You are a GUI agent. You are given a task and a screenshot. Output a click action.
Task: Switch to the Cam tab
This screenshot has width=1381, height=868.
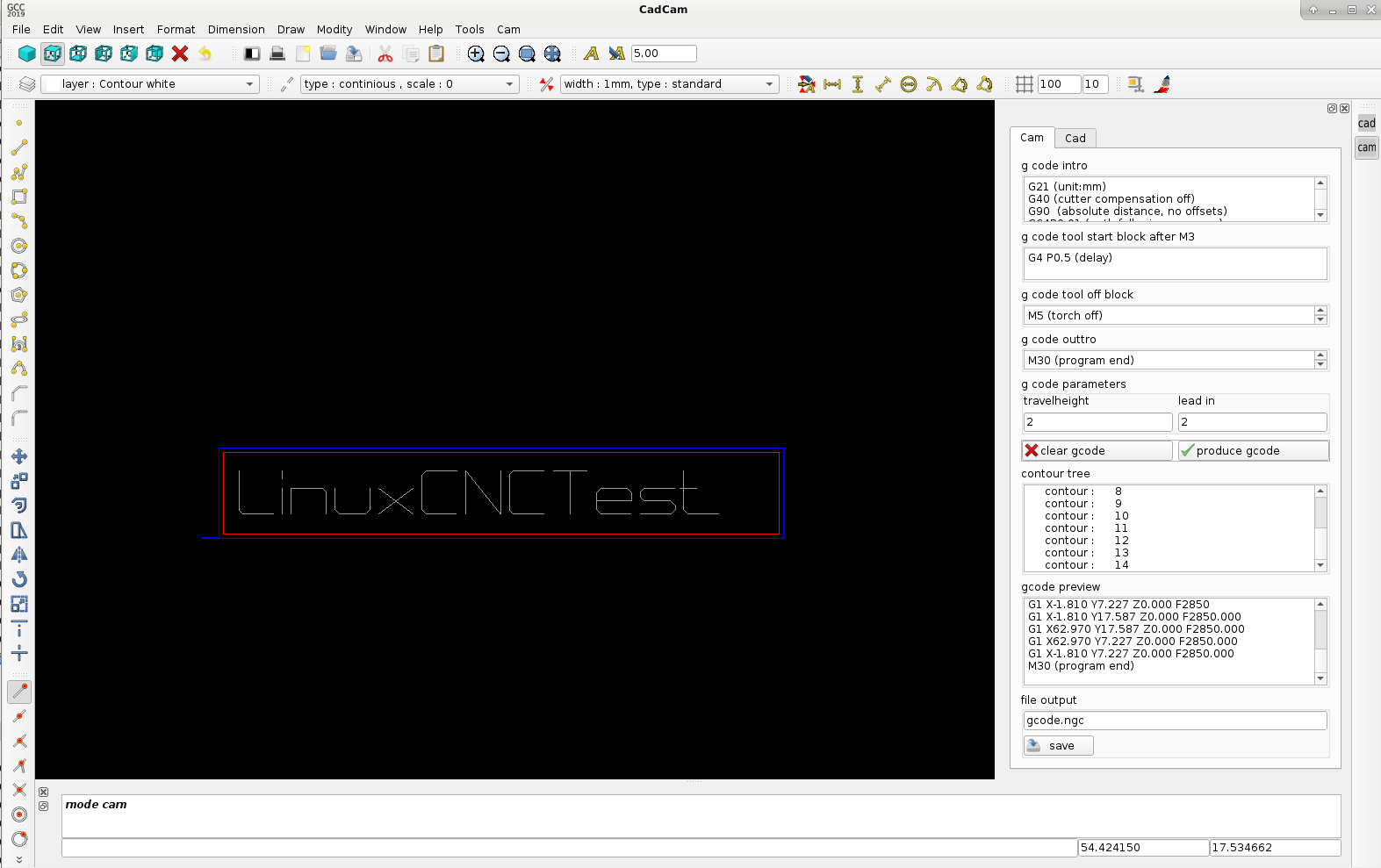click(x=1032, y=137)
